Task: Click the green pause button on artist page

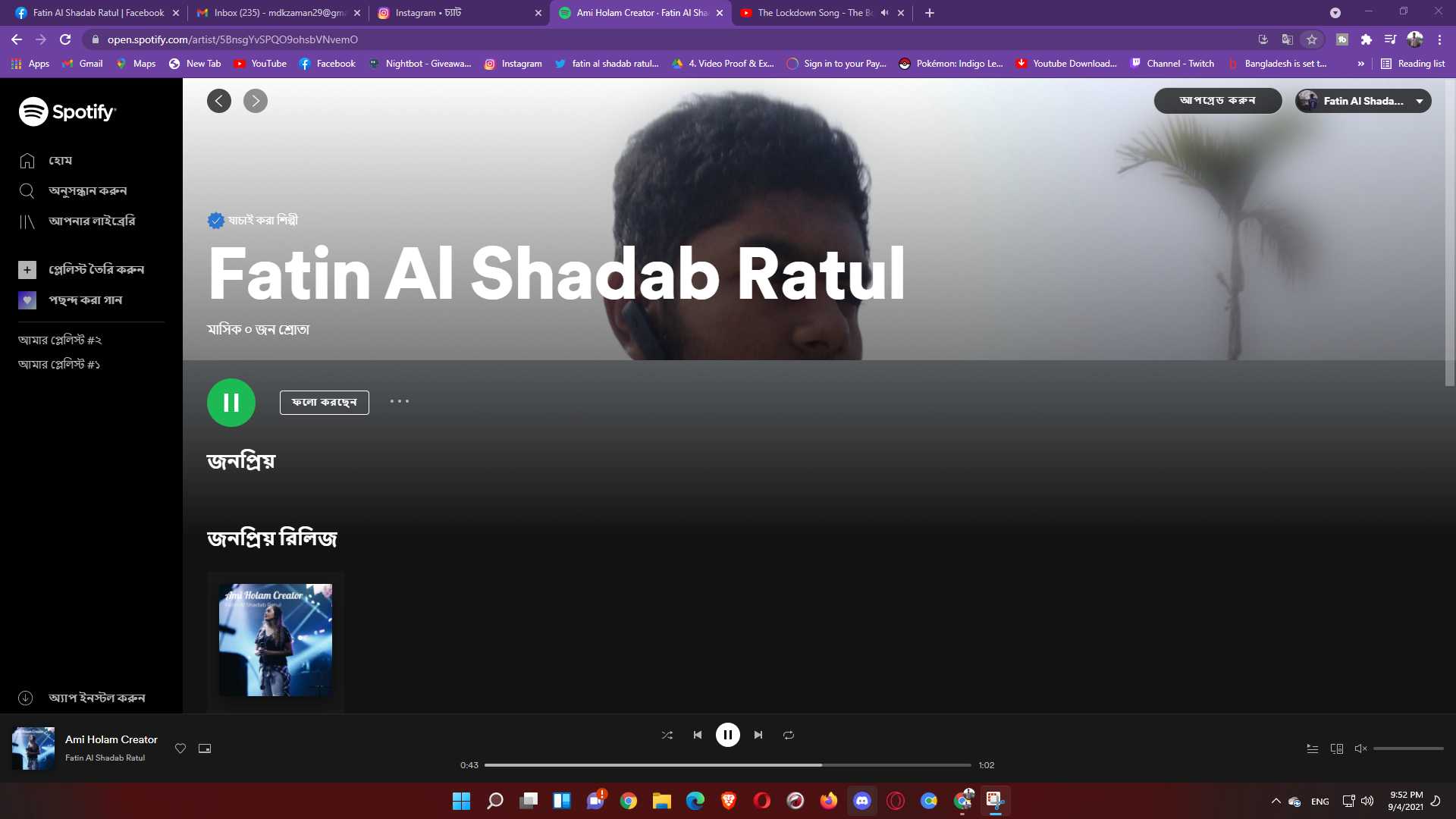Action: pyautogui.click(x=231, y=403)
